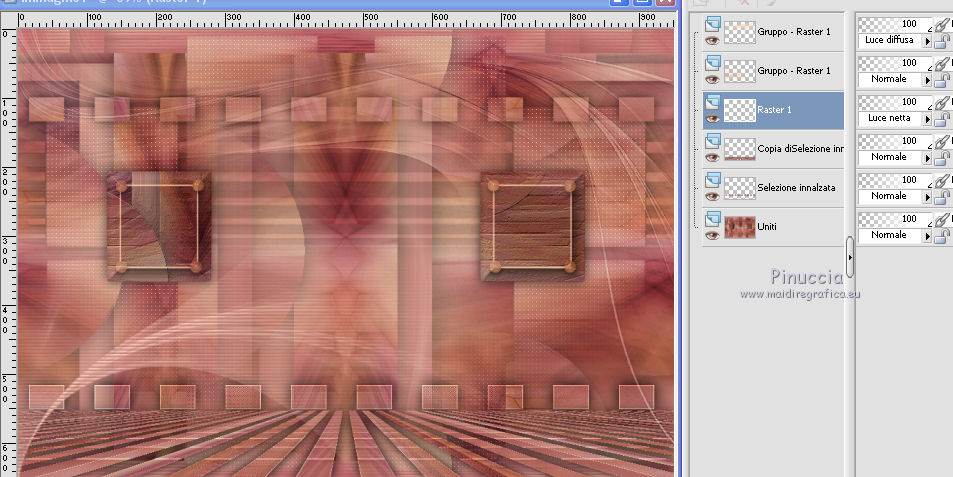Viewport: 953px width, 477px height.
Task: Toggle link chain icon for Uniti layer row
Action: pyautogui.click(x=943, y=221)
